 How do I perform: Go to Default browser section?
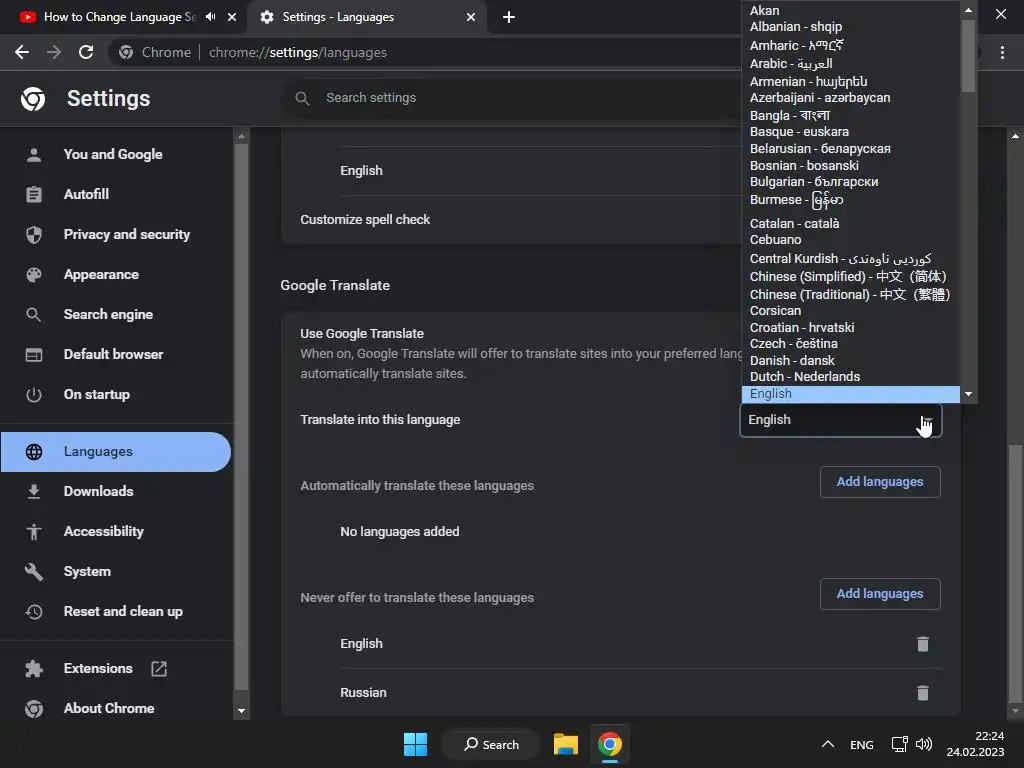(114, 354)
